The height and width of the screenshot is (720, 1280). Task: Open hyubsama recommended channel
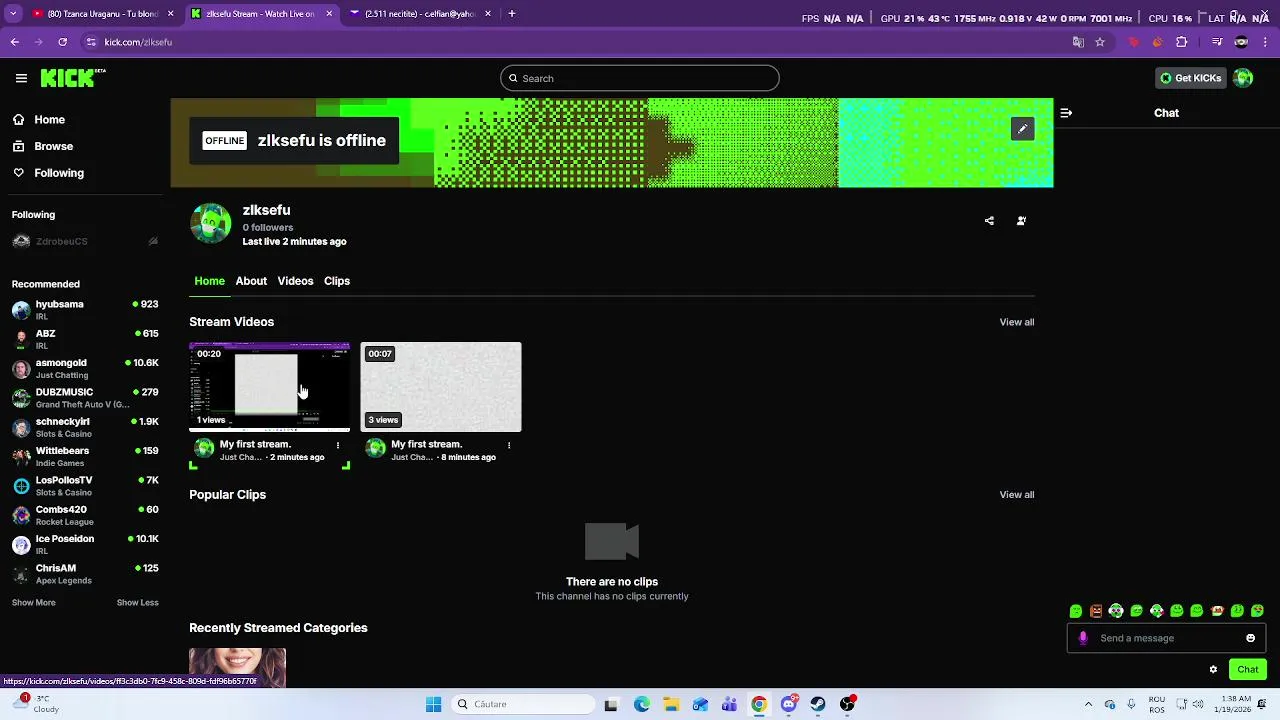click(85, 310)
